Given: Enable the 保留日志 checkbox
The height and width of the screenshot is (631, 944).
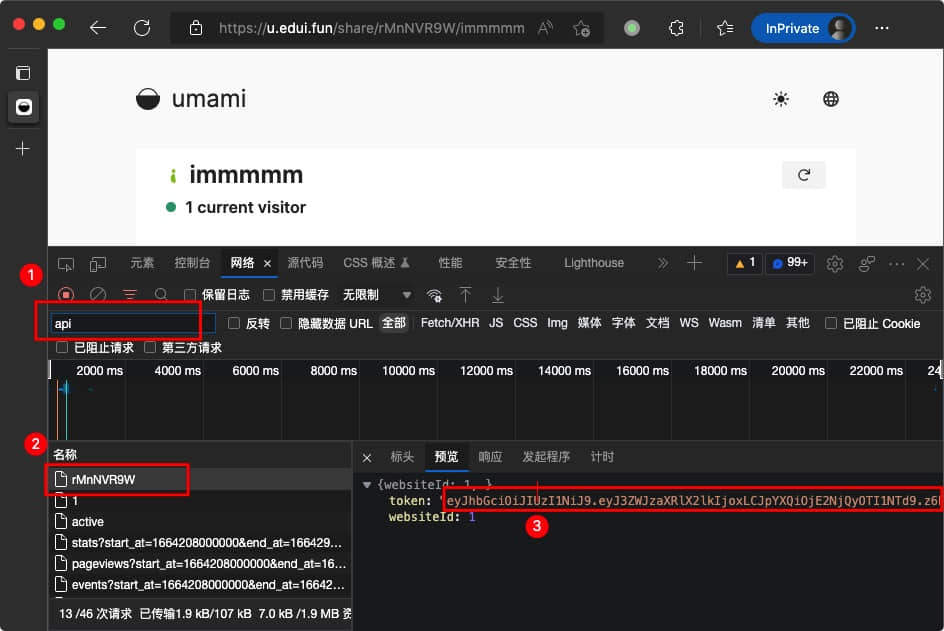Looking at the screenshot, I should click(x=190, y=294).
